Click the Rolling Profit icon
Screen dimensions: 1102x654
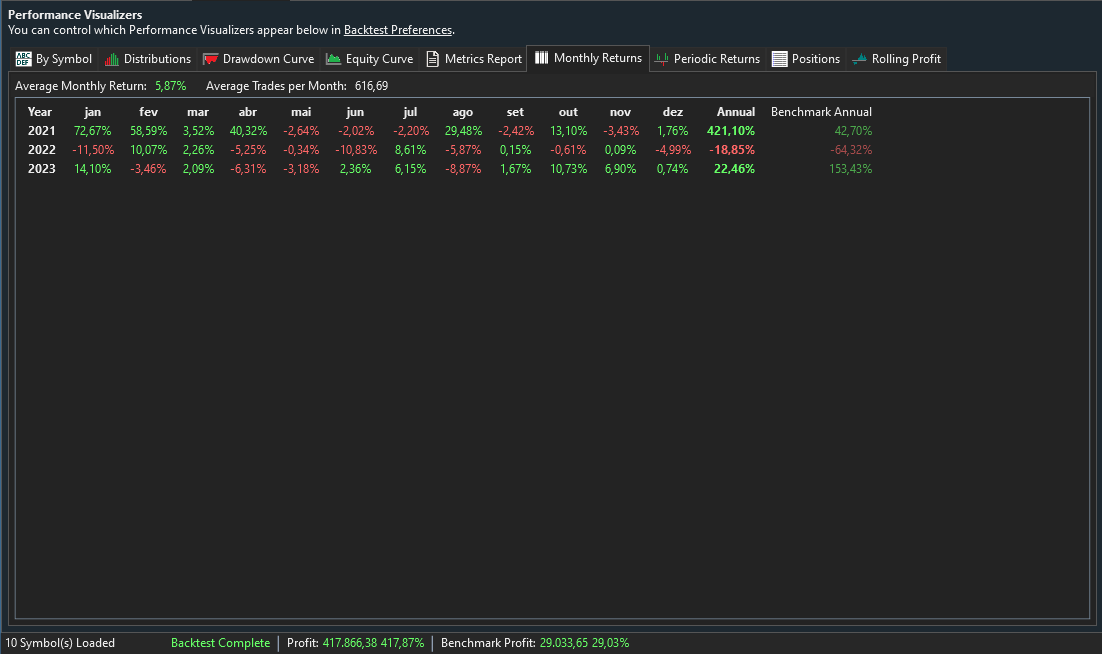pos(859,59)
